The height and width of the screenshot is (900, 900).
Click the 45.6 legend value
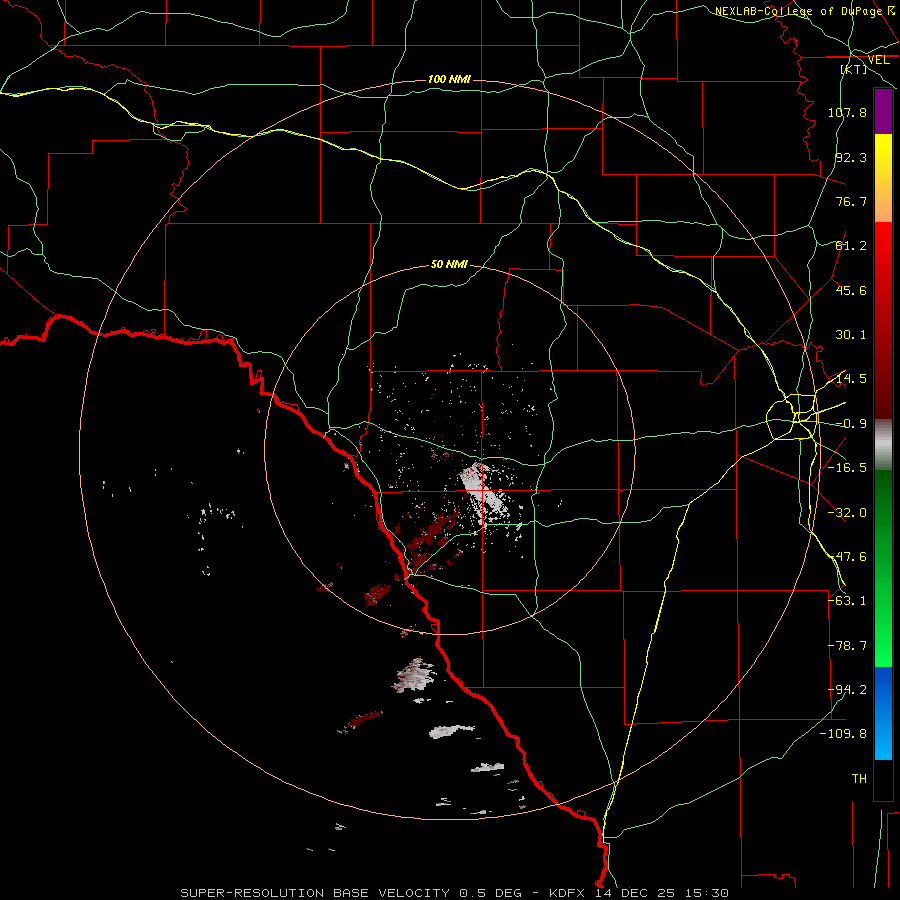tap(851, 290)
